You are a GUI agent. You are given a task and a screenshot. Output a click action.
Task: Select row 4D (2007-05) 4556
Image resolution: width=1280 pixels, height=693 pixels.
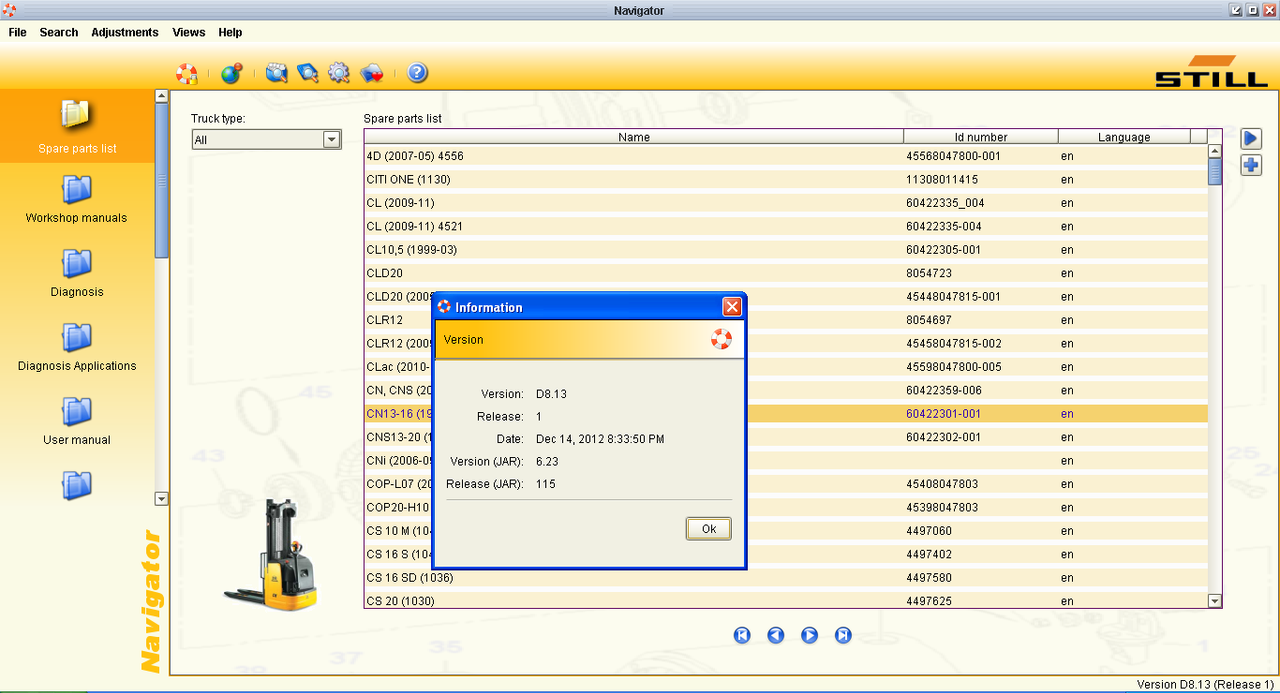point(786,156)
